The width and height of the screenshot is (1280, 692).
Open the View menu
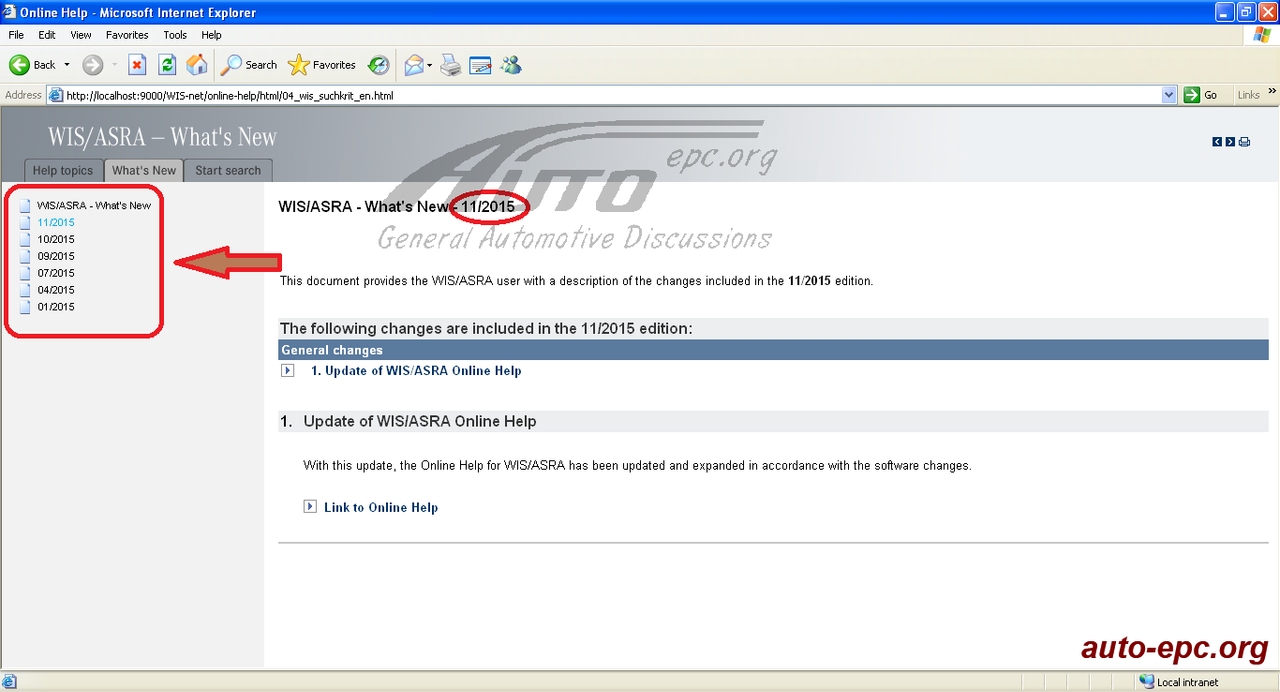point(81,35)
